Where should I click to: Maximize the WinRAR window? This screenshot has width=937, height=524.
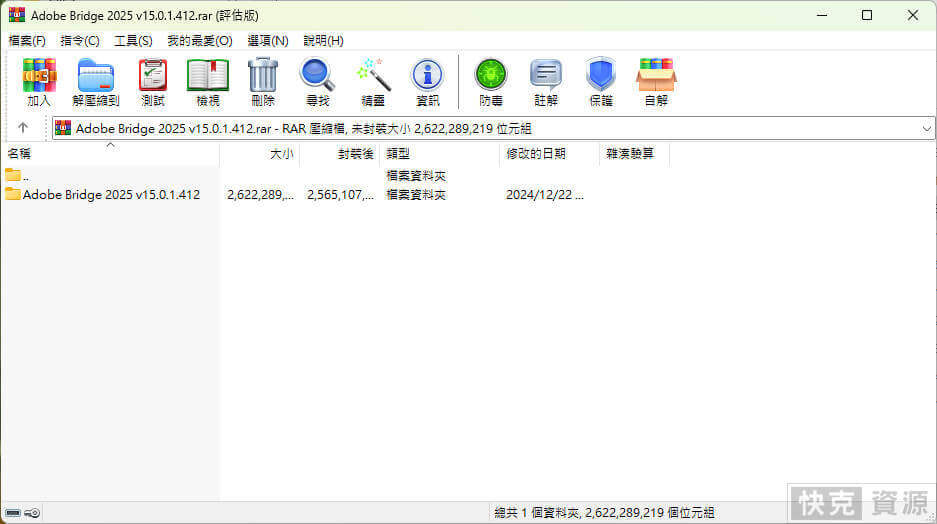point(867,15)
